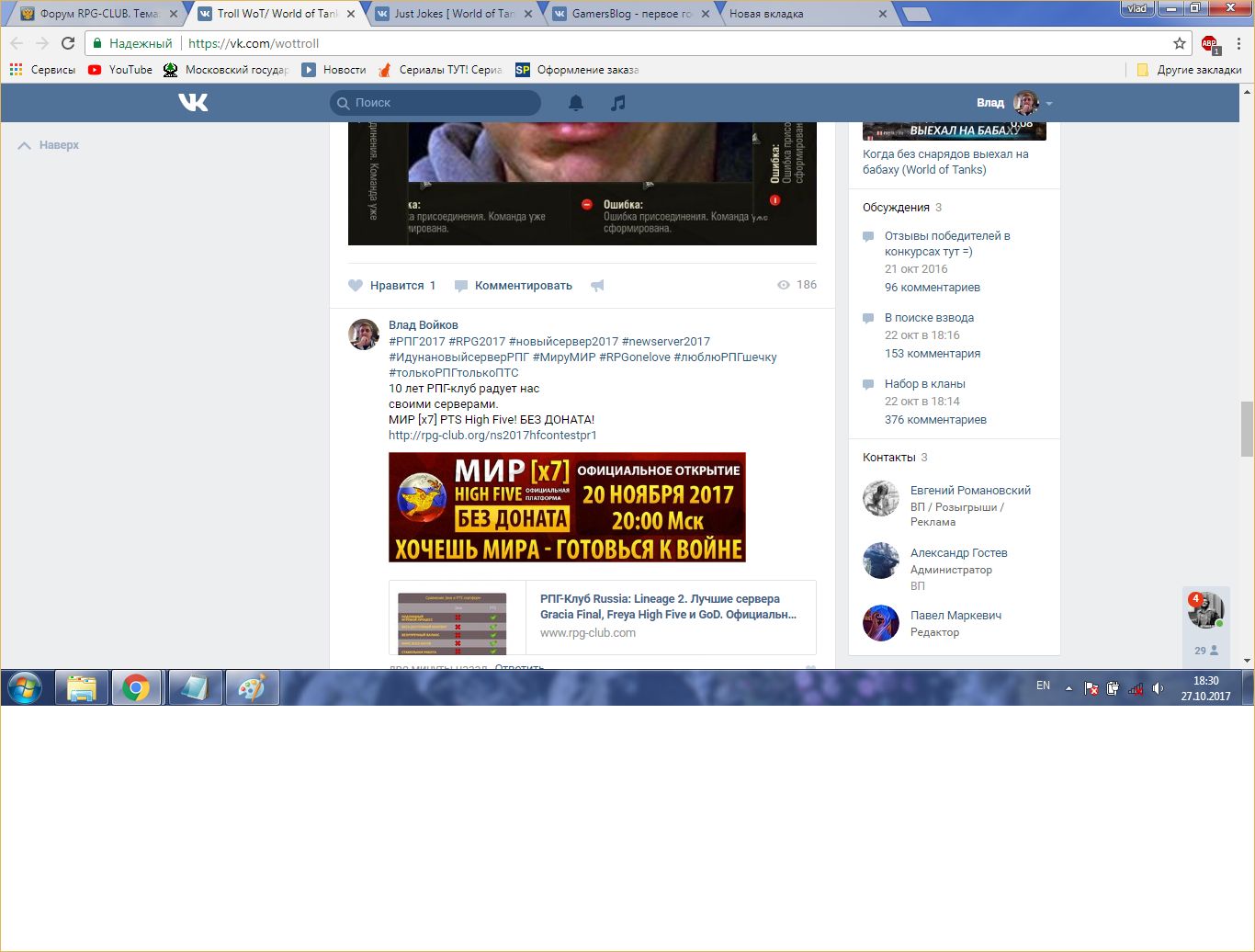Image resolution: width=1255 pixels, height=952 pixels.
Task: Click the network icon in the system tray
Action: [1136, 688]
